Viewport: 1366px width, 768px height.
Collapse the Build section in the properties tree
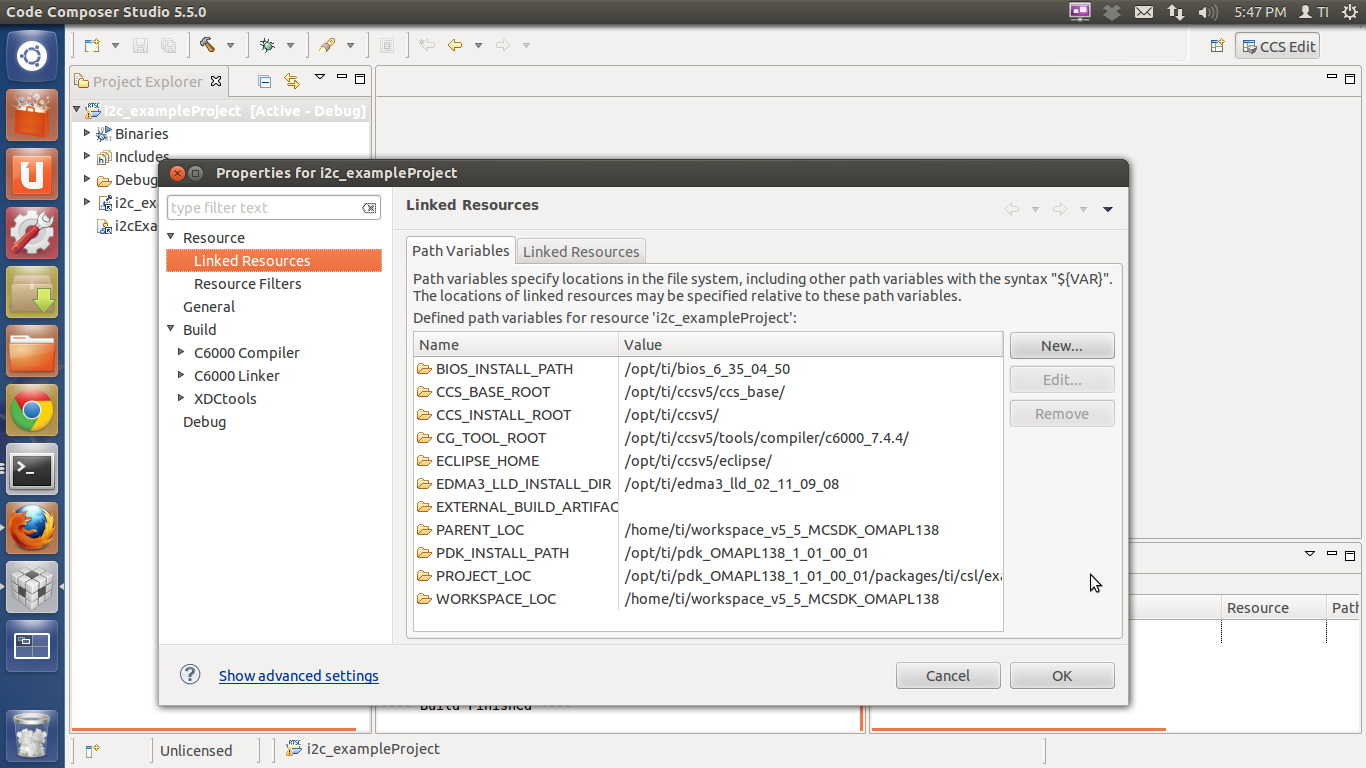coord(172,329)
